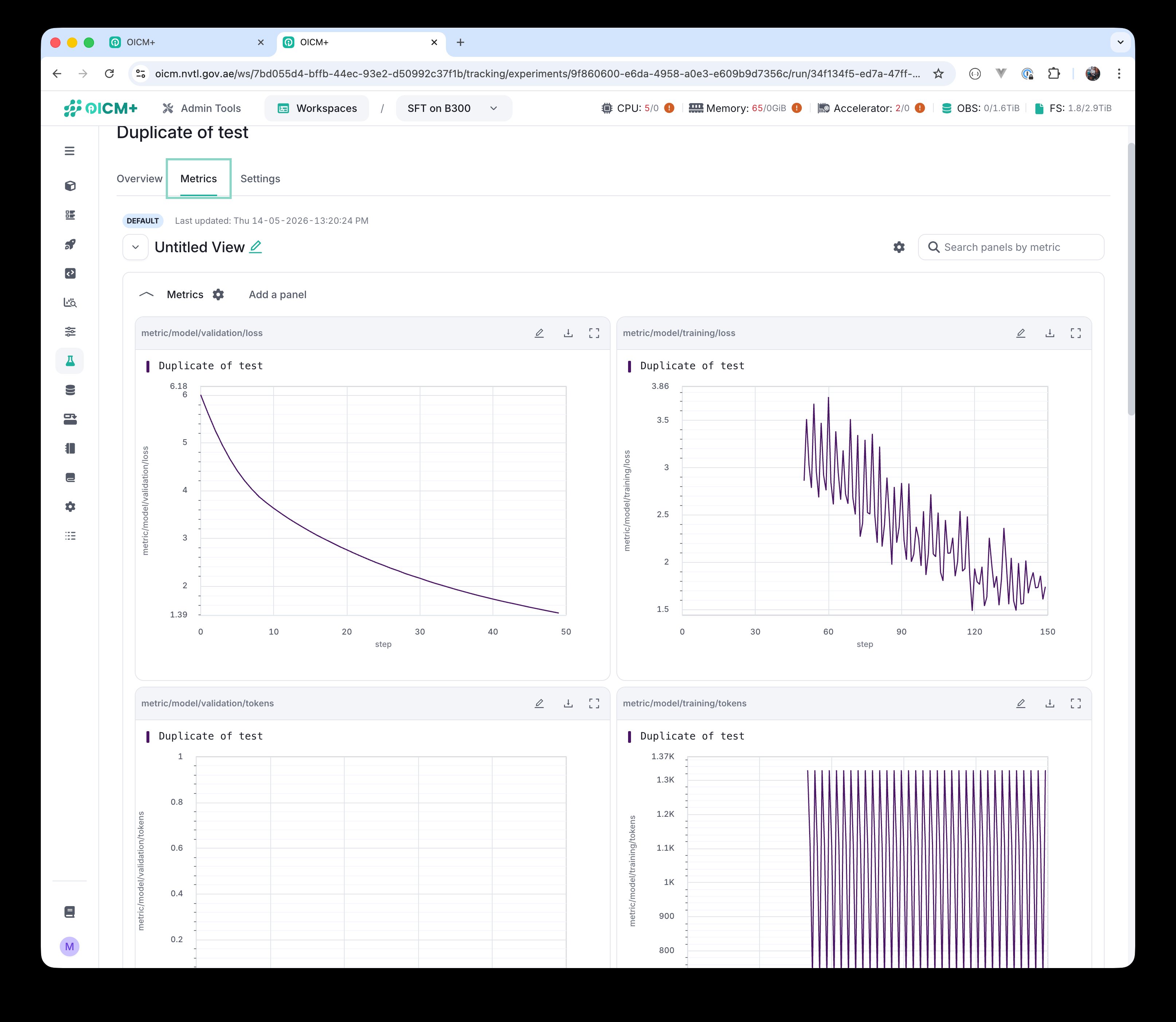Collapse the Metrics section
The width and height of the screenshot is (1176, 1022).
[x=146, y=294]
